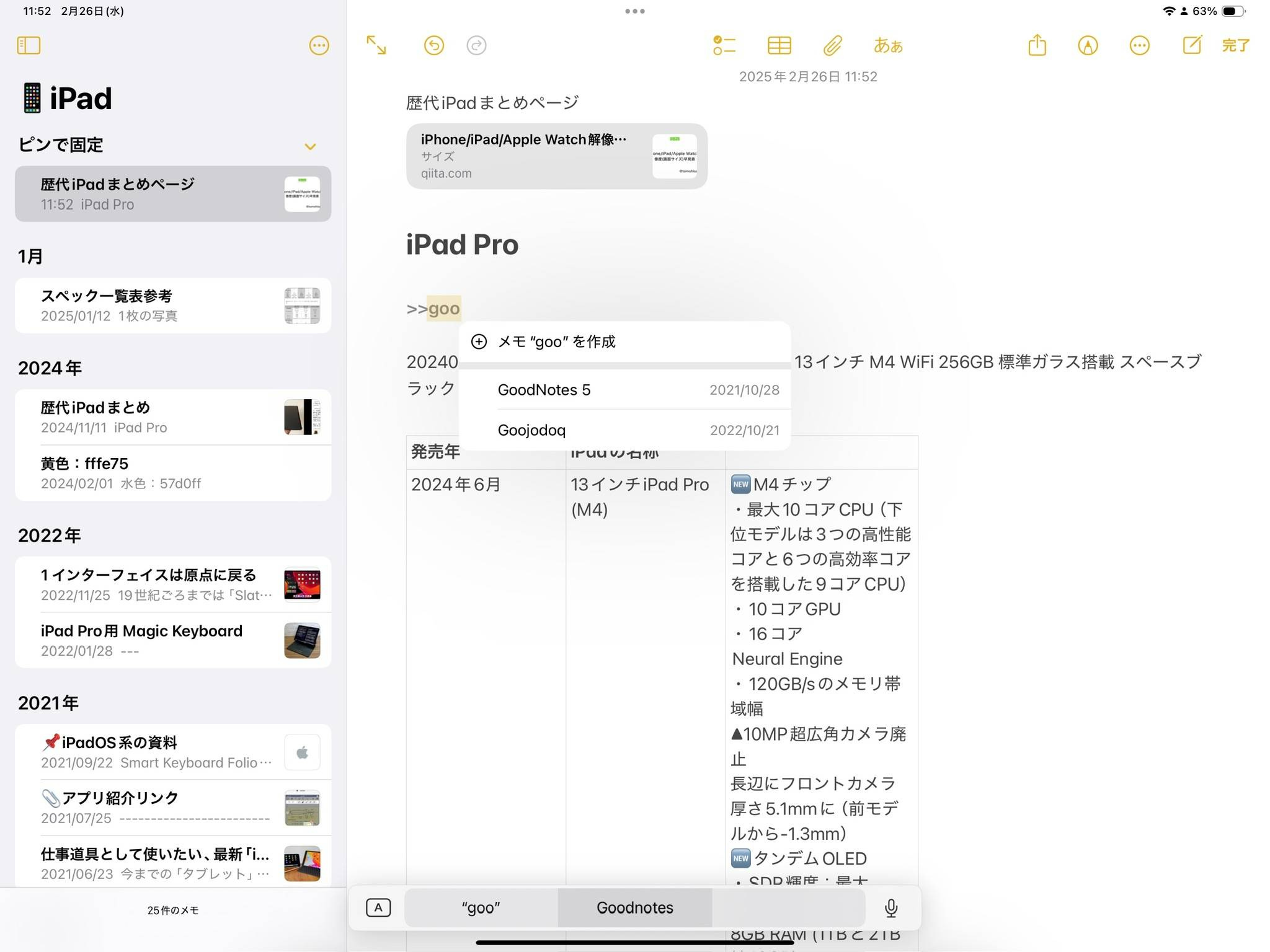Tap the 2022年 section header

tap(49, 535)
